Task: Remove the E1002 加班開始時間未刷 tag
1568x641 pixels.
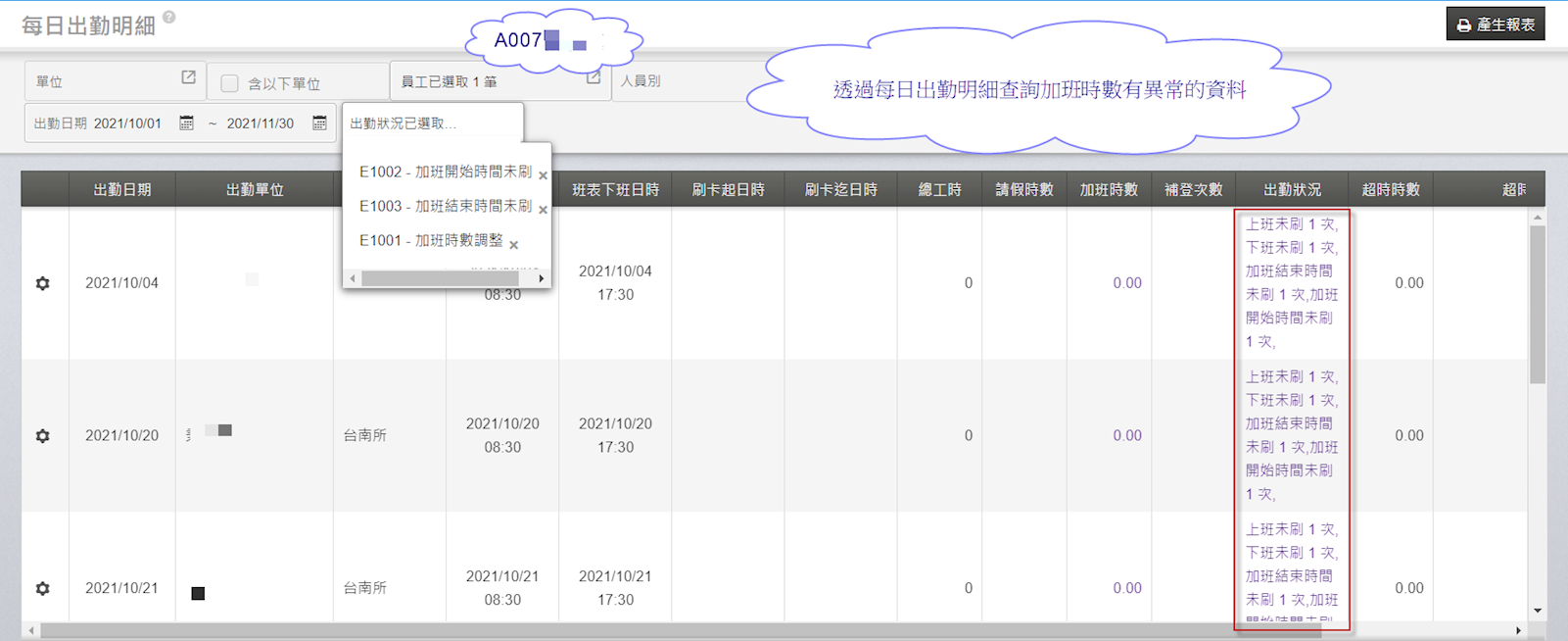Action: pyautogui.click(x=543, y=175)
